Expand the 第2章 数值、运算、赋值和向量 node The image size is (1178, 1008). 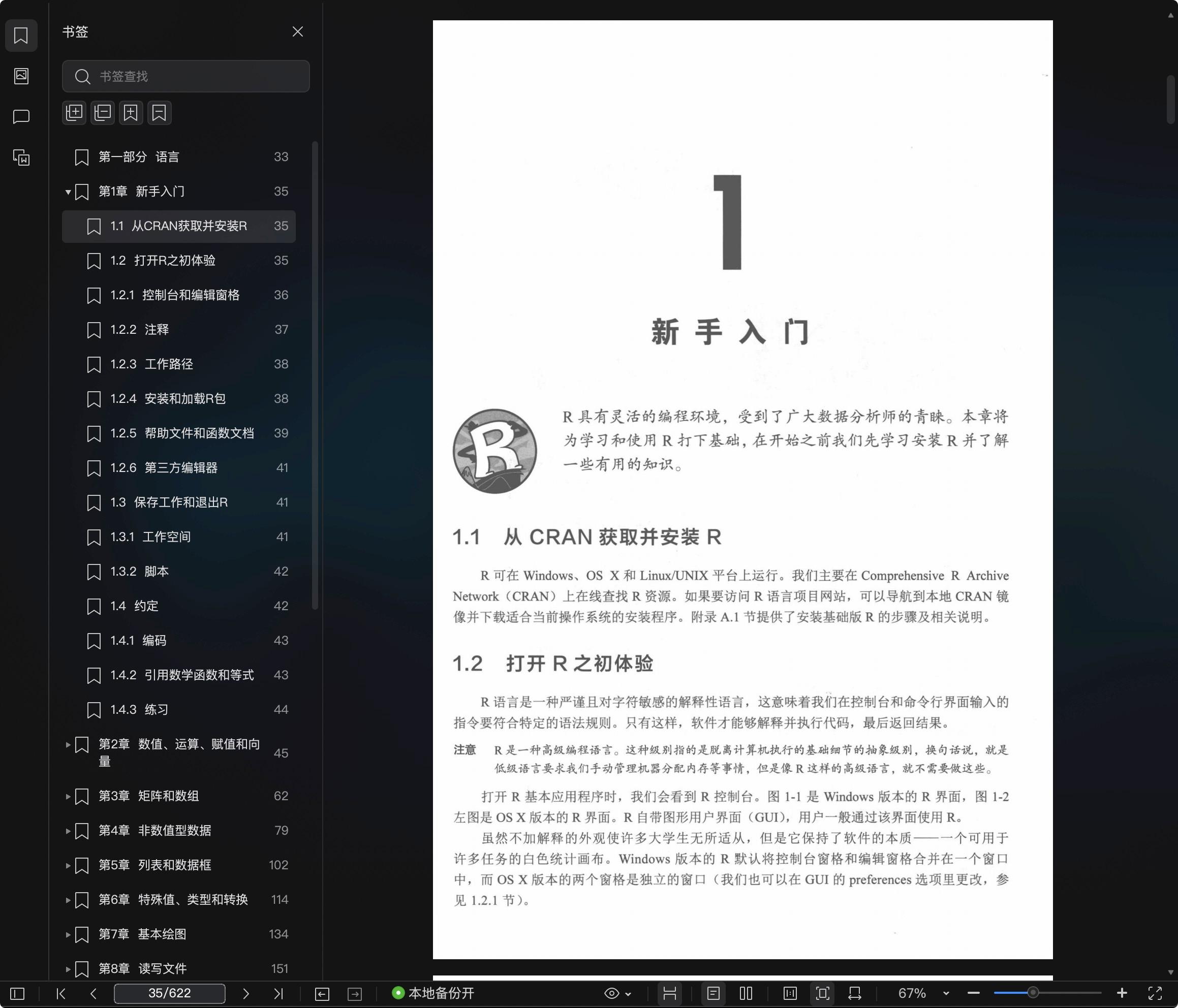(68, 744)
